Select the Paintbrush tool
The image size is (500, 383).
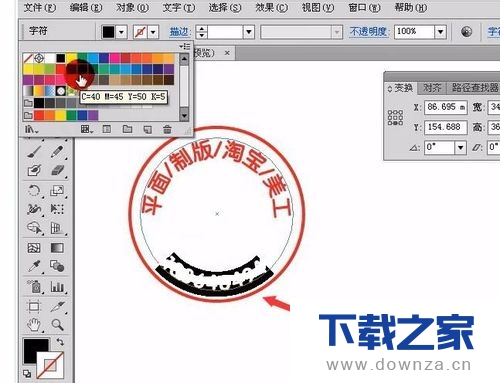click(x=34, y=152)
